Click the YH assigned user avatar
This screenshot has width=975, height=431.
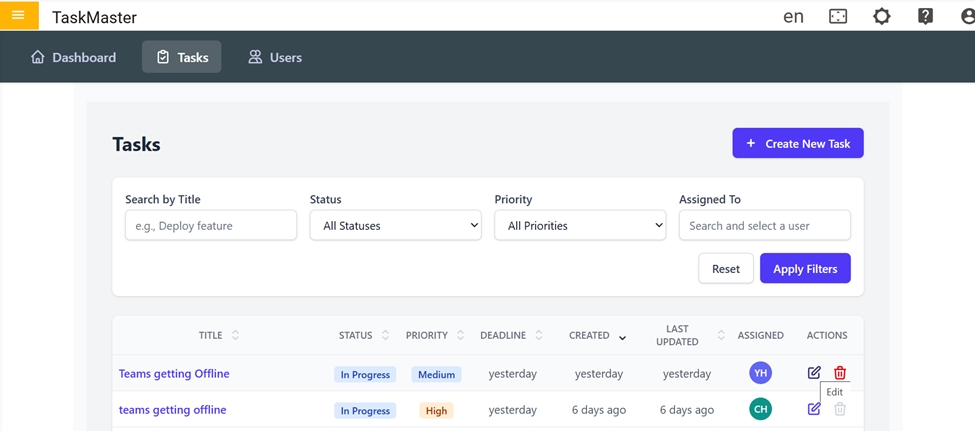tap(760, 373)
